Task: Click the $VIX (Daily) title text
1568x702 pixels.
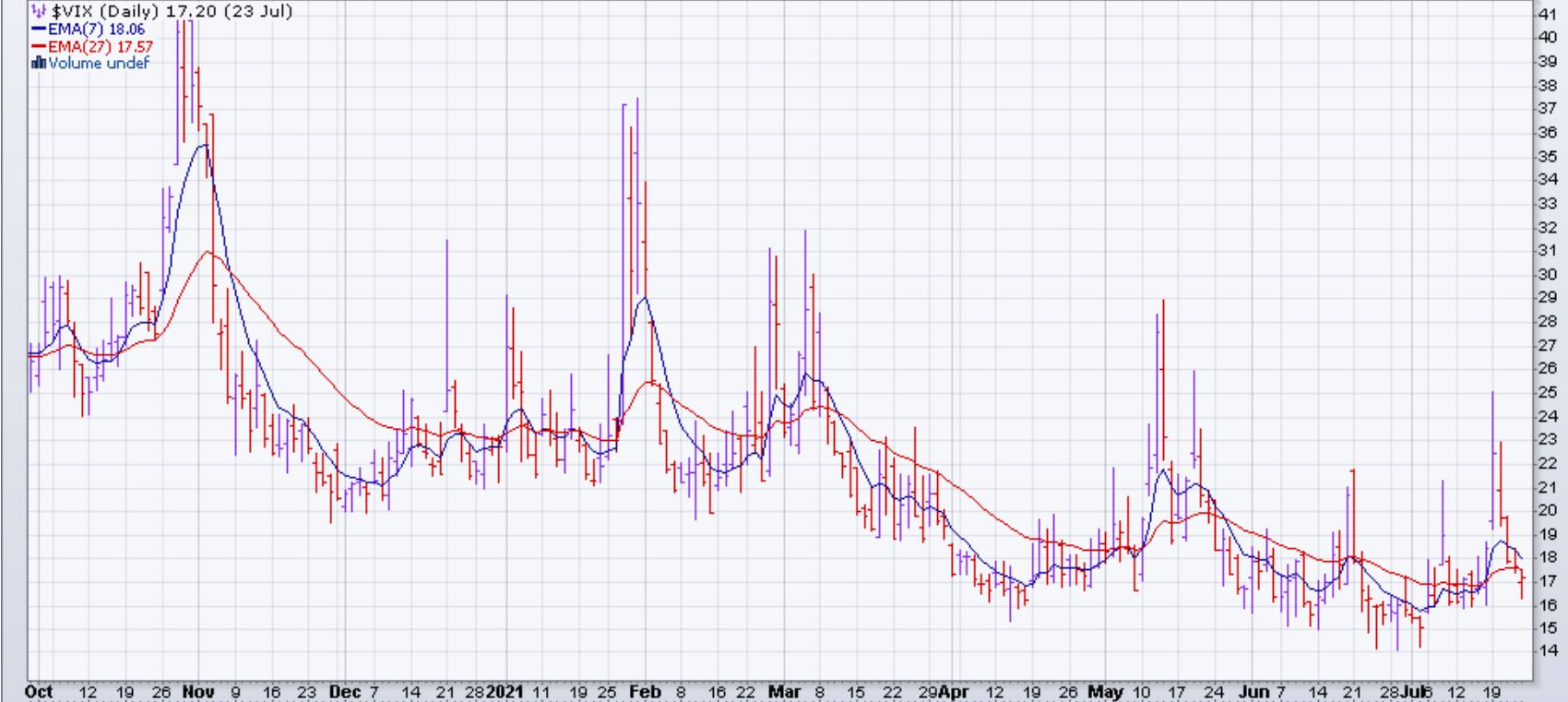Action: (172, 12)
